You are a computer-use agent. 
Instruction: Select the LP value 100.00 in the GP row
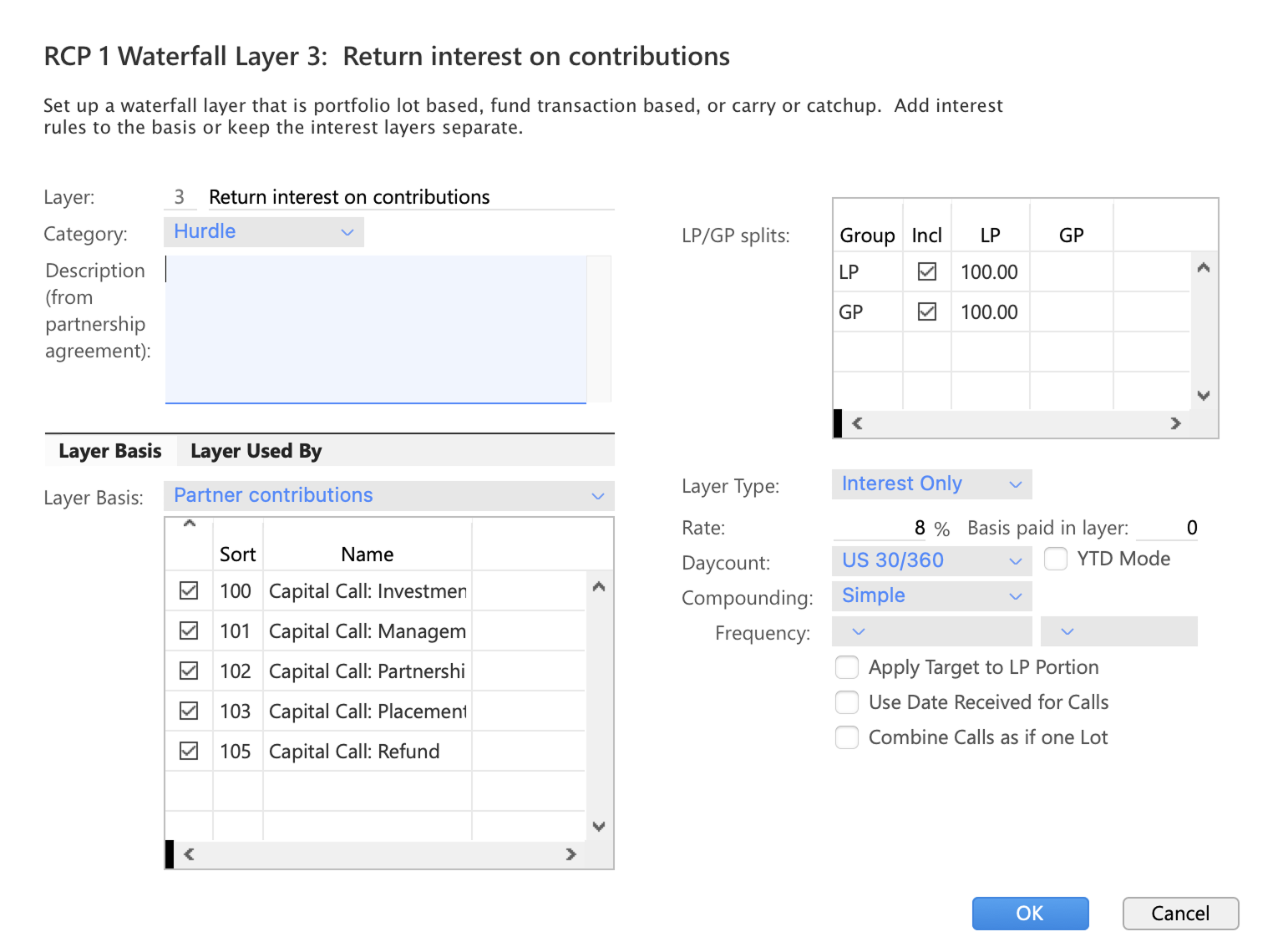(990, 311)
